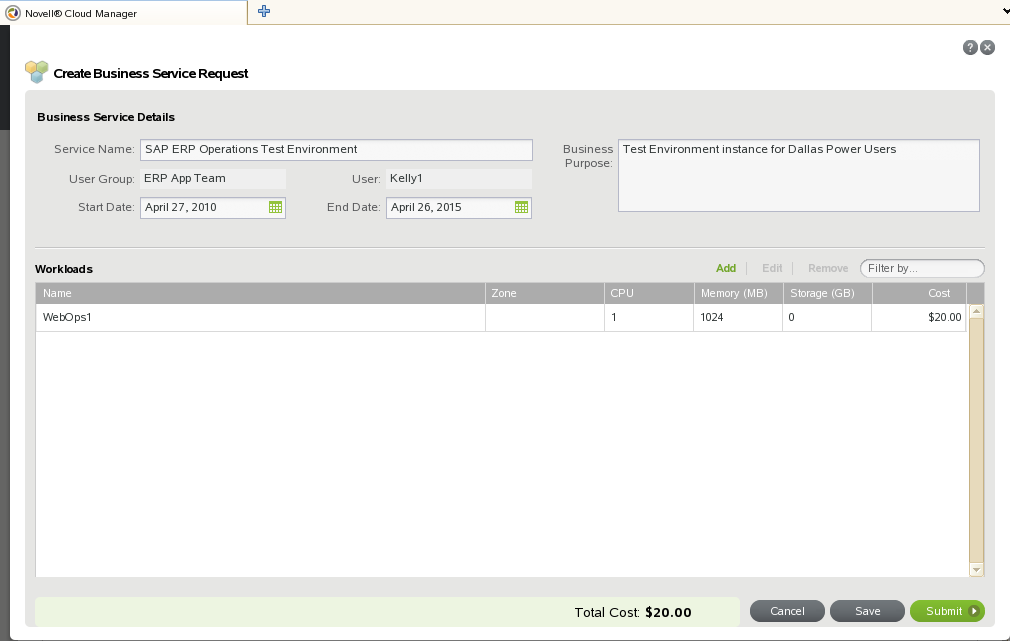Viewport: 1010px width, 641px height.
Task: Click the $20.00 cost cell for WebOps1
Action: (x=919, y=318)
